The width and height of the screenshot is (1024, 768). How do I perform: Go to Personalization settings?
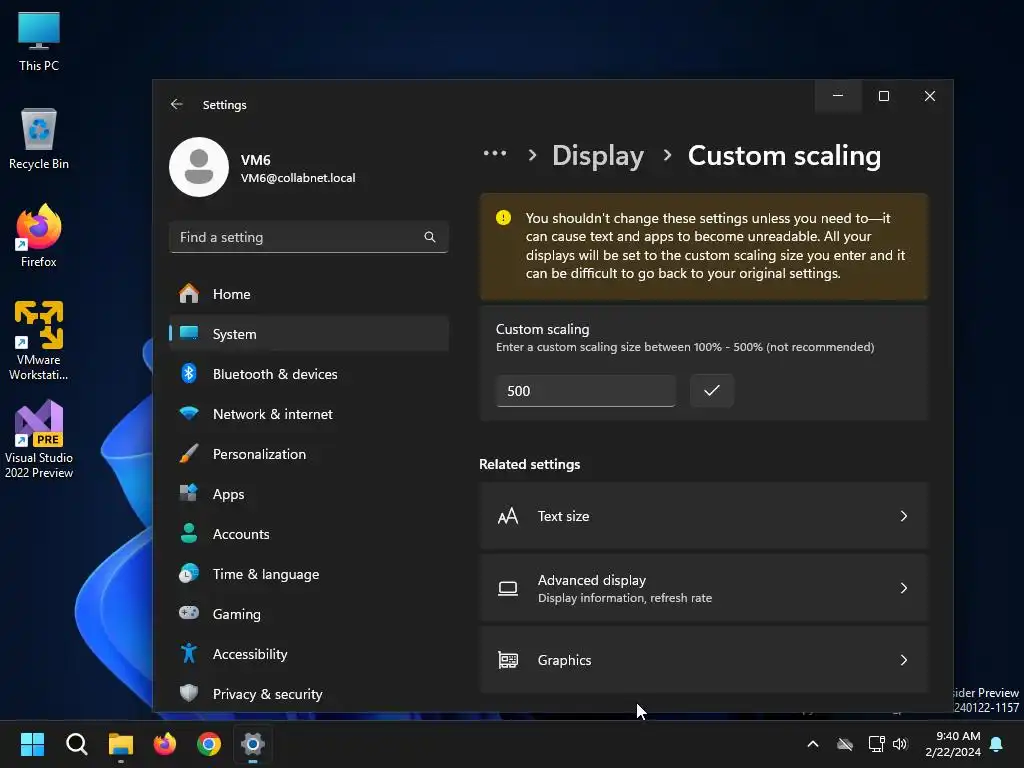(308, 454)
